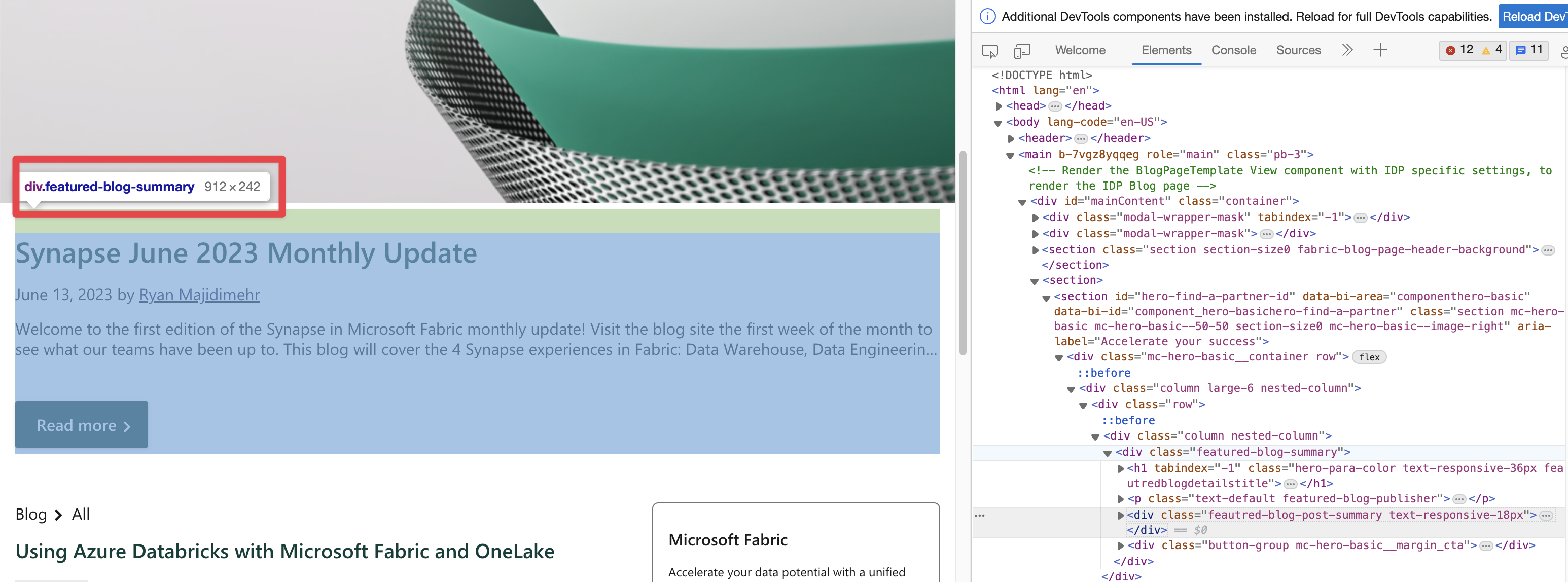This screenshot has width=1568, height=582.
Task: Switch to the Console tab
Action: [1233, 51]
